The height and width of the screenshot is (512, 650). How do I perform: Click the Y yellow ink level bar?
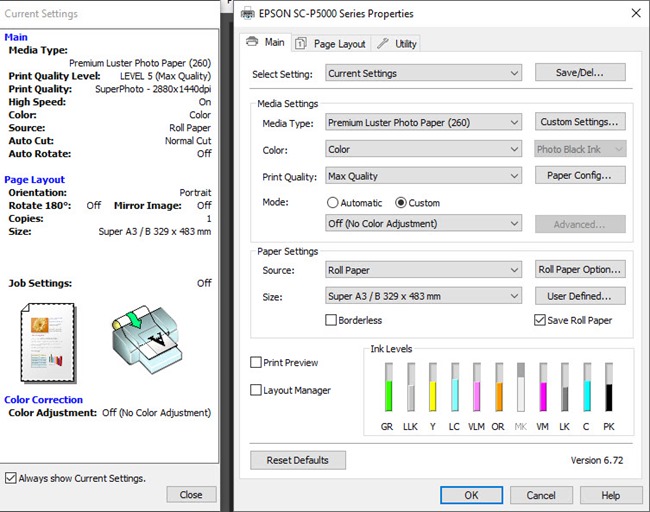click(433, 387)
